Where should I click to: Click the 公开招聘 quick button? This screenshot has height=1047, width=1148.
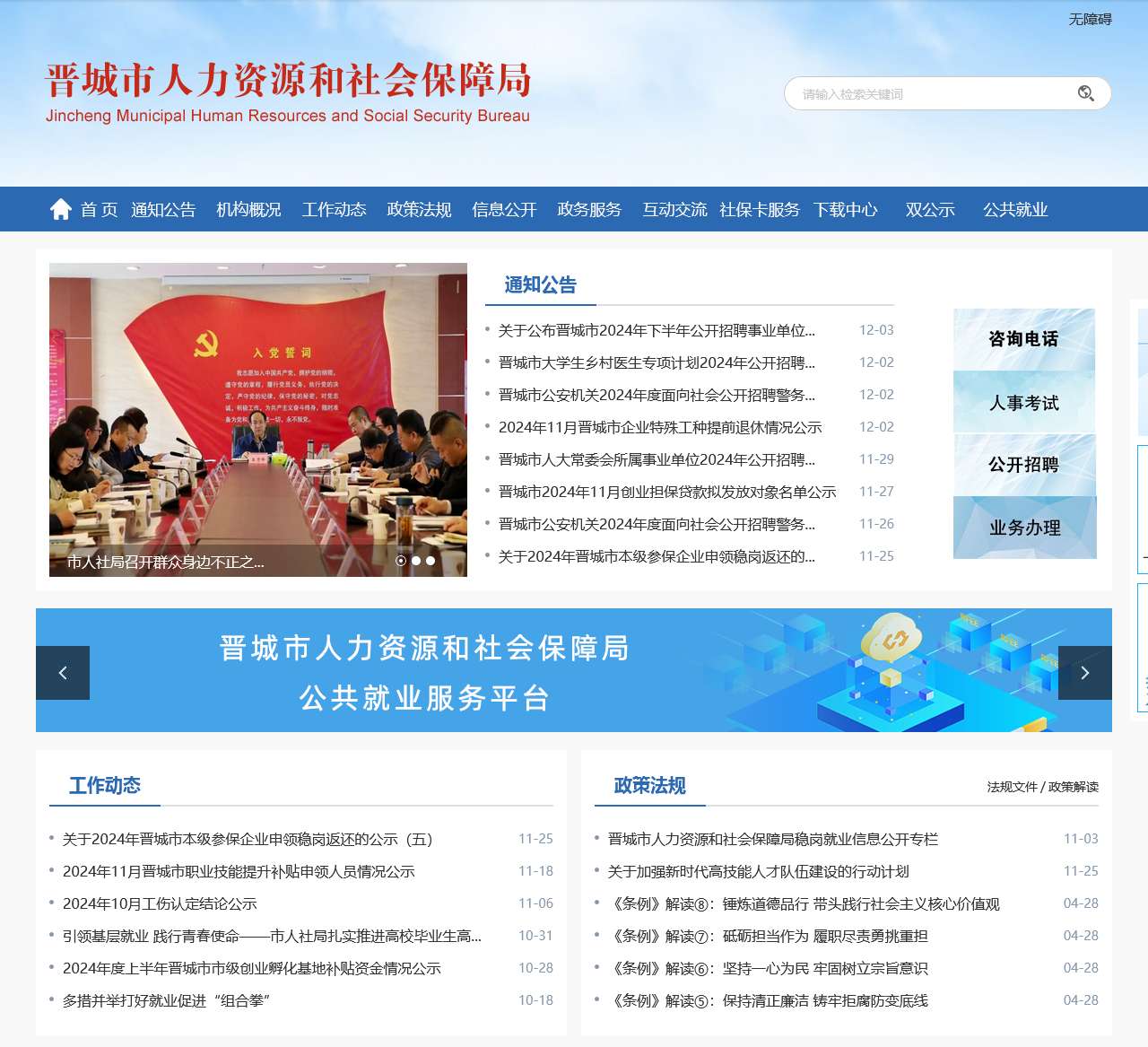pyautogui.click(x=1024, y=465)
